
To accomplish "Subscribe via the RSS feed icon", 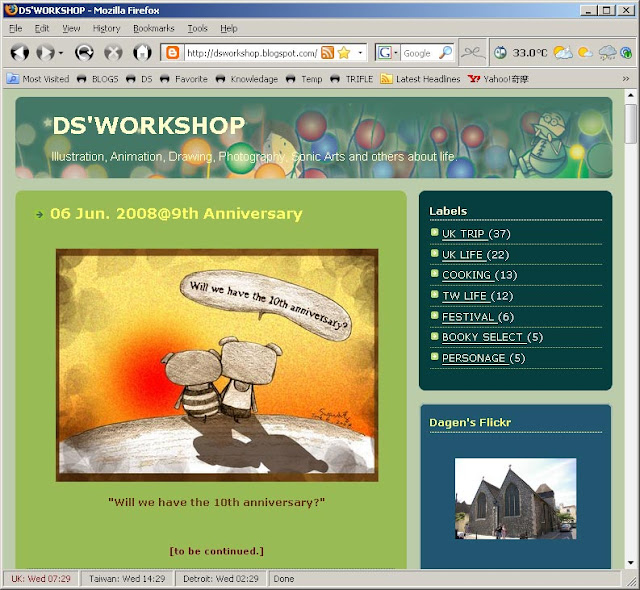I will pos(327,53).
